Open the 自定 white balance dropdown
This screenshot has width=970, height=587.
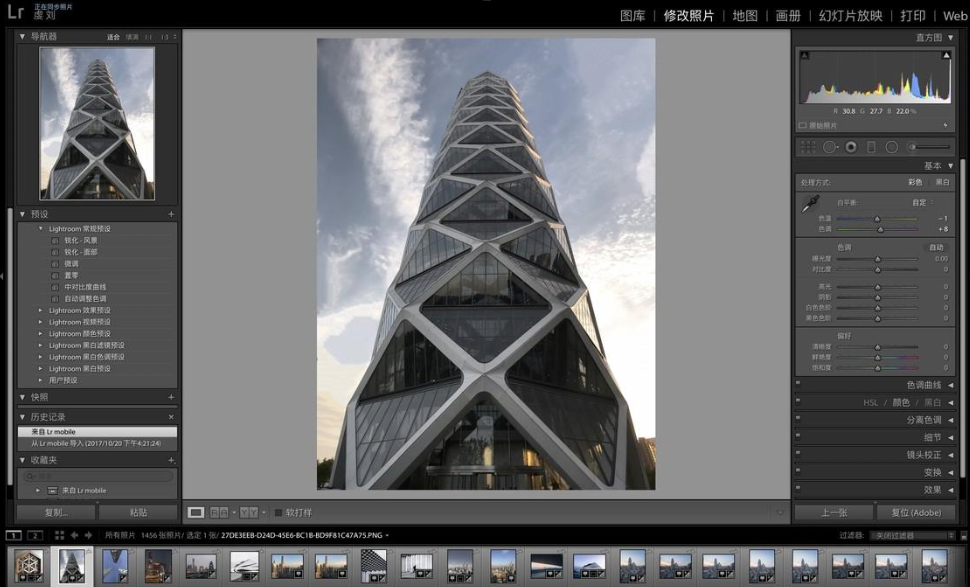click(922, 202)
